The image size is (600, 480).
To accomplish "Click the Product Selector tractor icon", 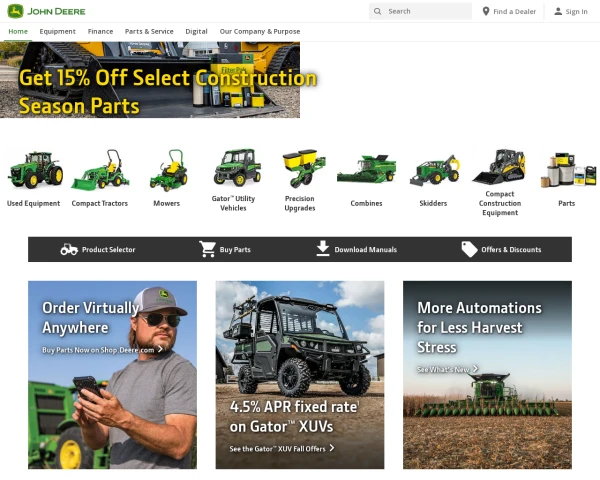I will (x=69, y=250).
